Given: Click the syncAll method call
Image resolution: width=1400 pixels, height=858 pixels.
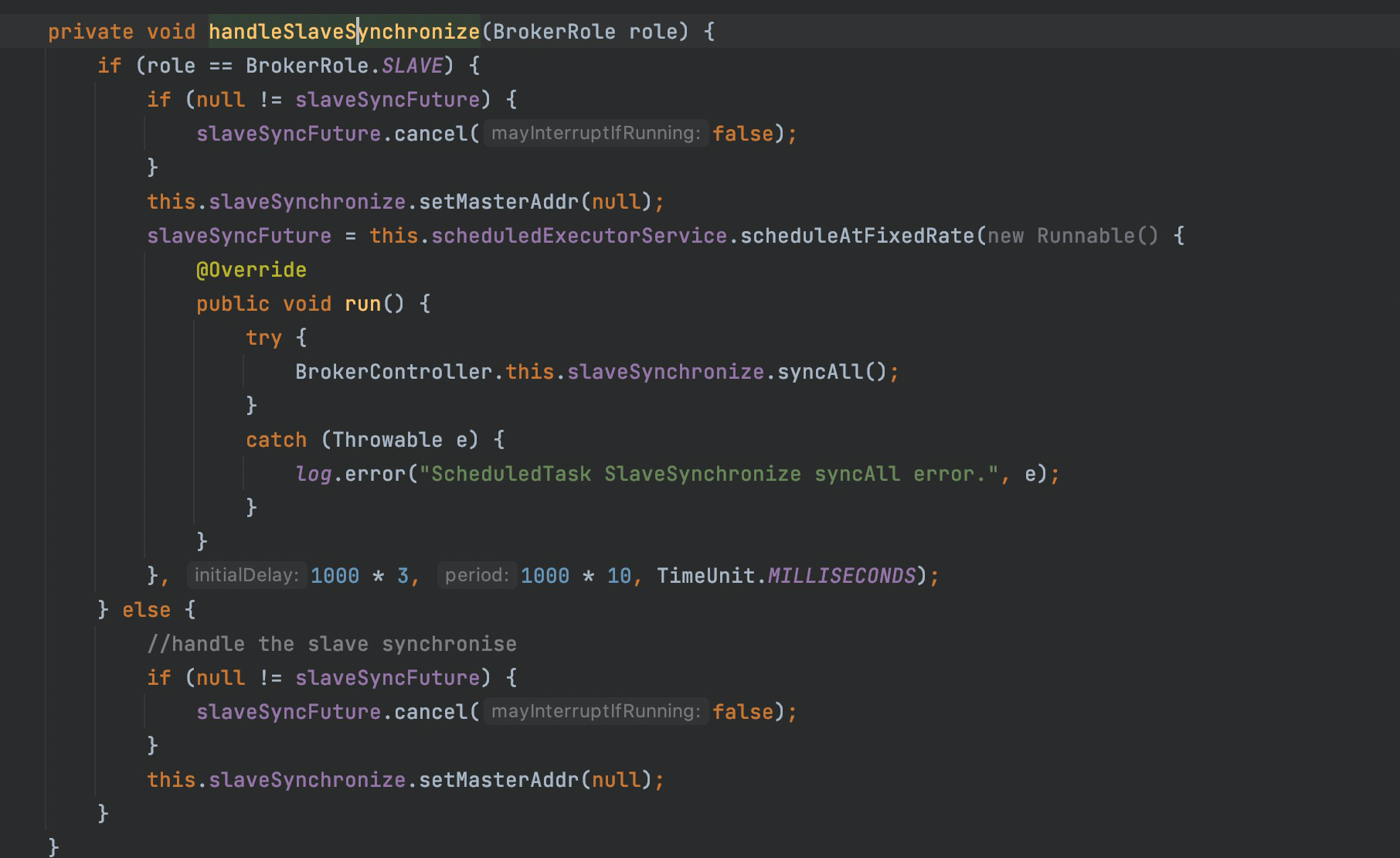Looking at the screenshot, I should click(x=820, y=372).
